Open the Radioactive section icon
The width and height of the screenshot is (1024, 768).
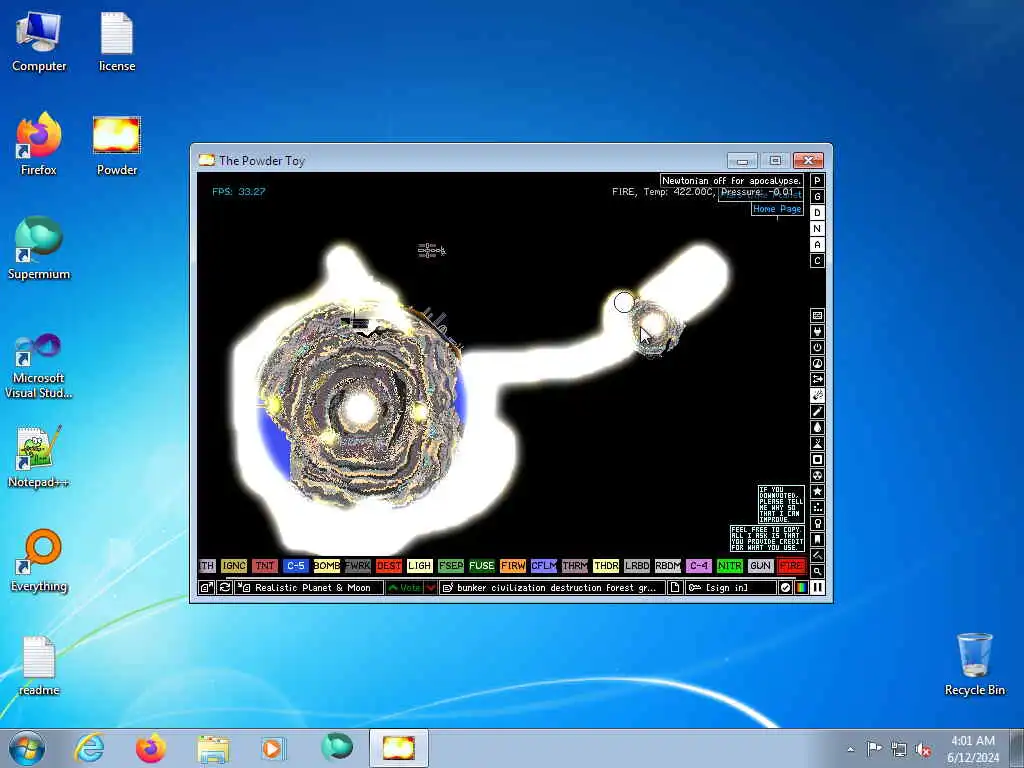(817, 475)
